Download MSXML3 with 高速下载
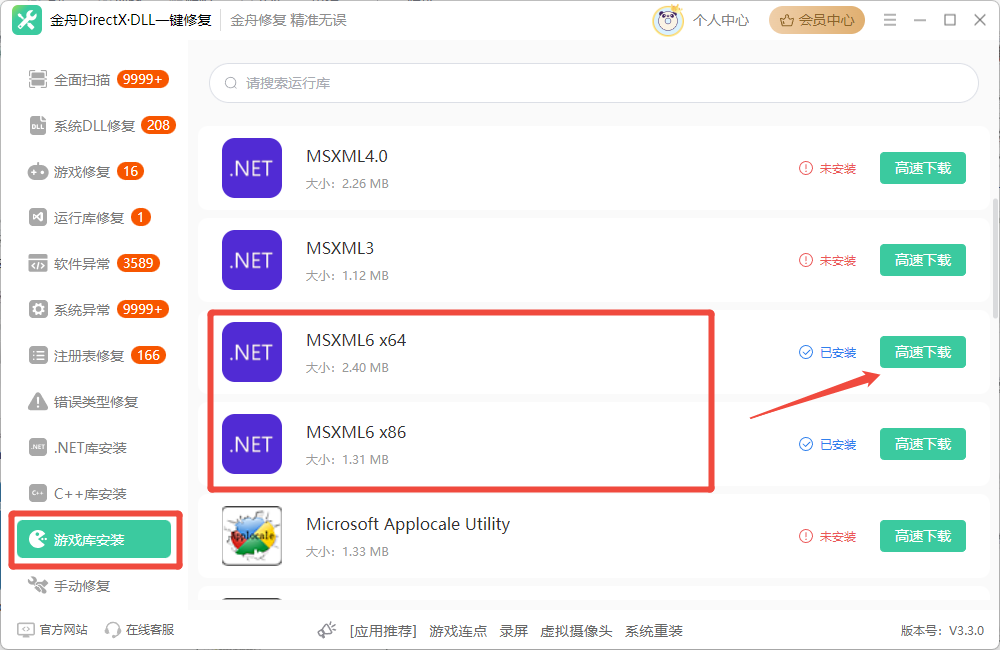1000x650 pixels. pyautogui.click(x=923, y=260)
